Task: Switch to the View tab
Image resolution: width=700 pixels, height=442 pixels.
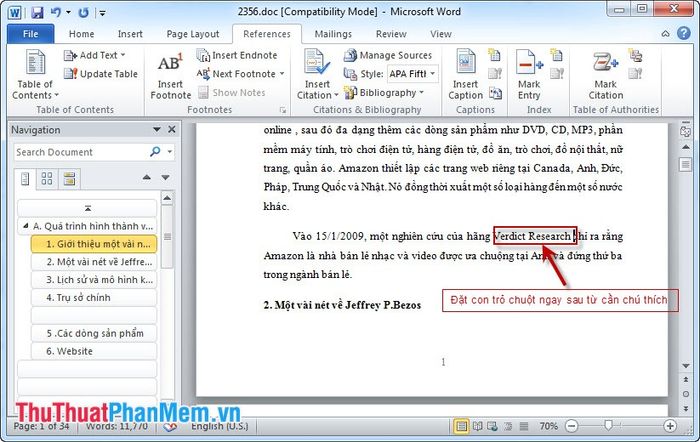Action: pyautogui.click(x=441, y=34)
